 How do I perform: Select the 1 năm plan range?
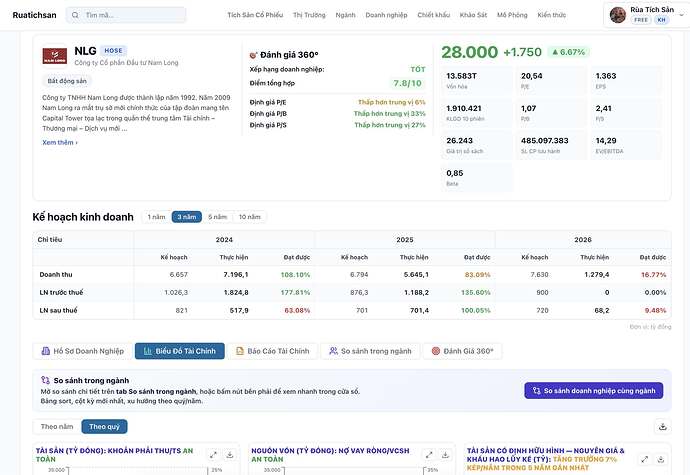pyautogui.click(x=157, y=217)
